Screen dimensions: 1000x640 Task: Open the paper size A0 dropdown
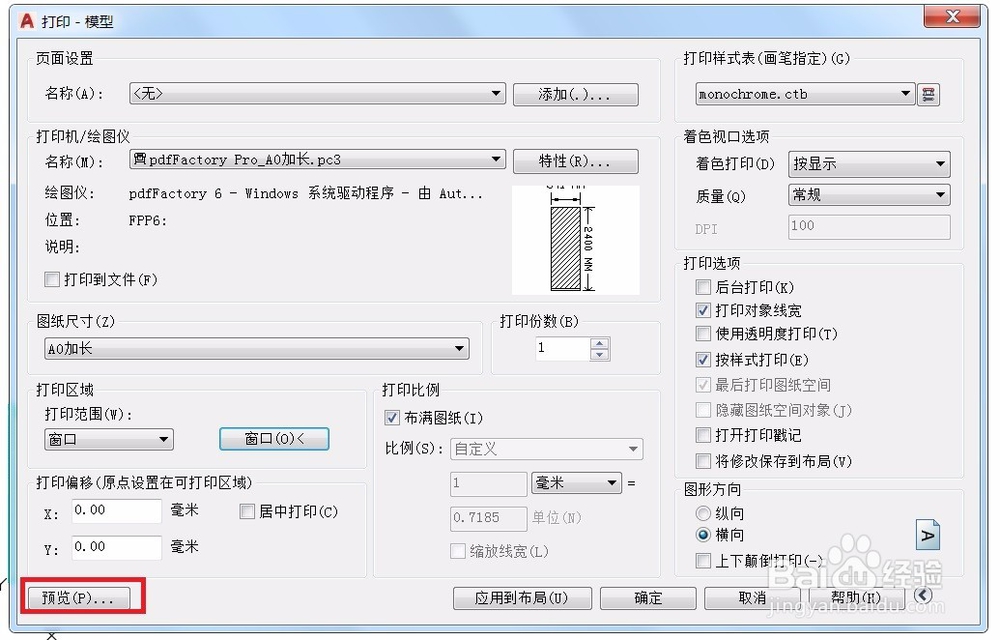point(256,349)
